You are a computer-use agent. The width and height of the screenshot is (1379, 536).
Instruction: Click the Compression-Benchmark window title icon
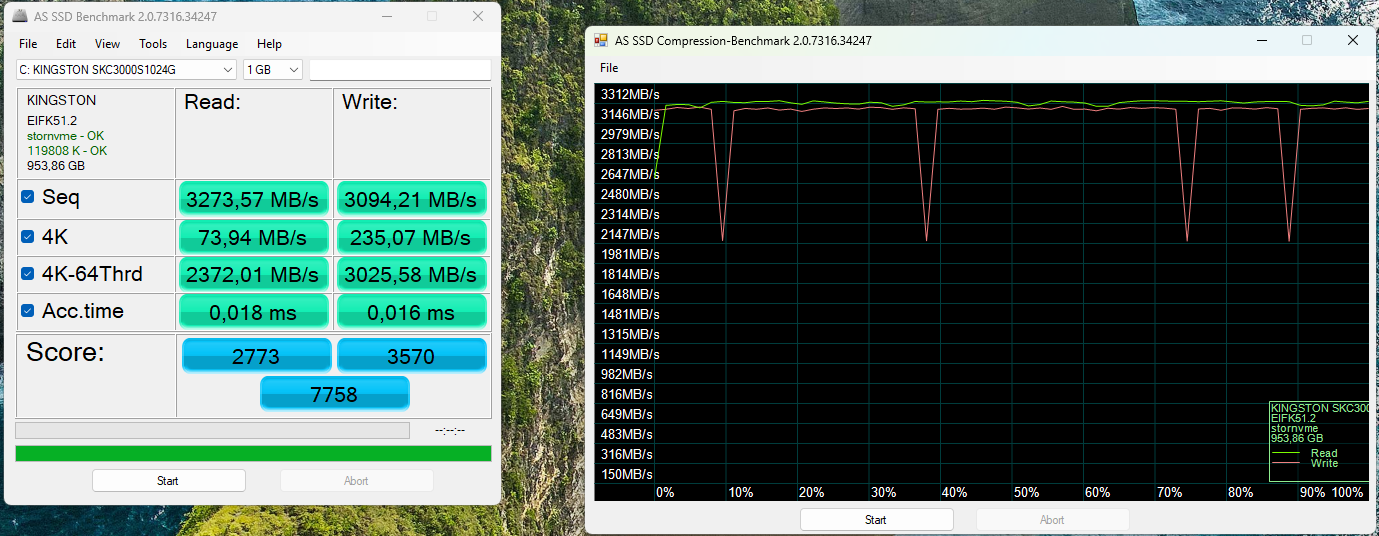point(601,41)
